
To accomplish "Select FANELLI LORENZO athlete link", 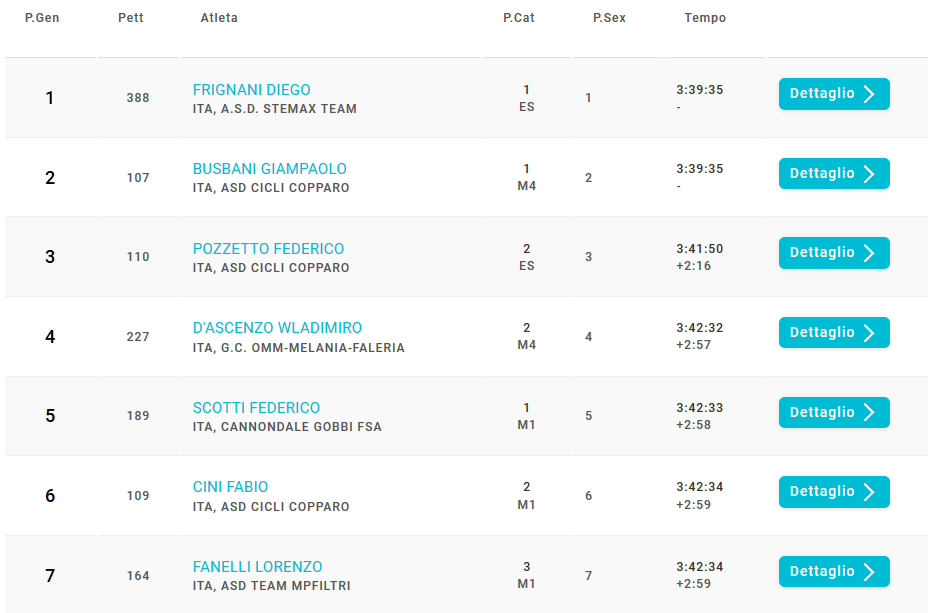I will tap(257, 567).
